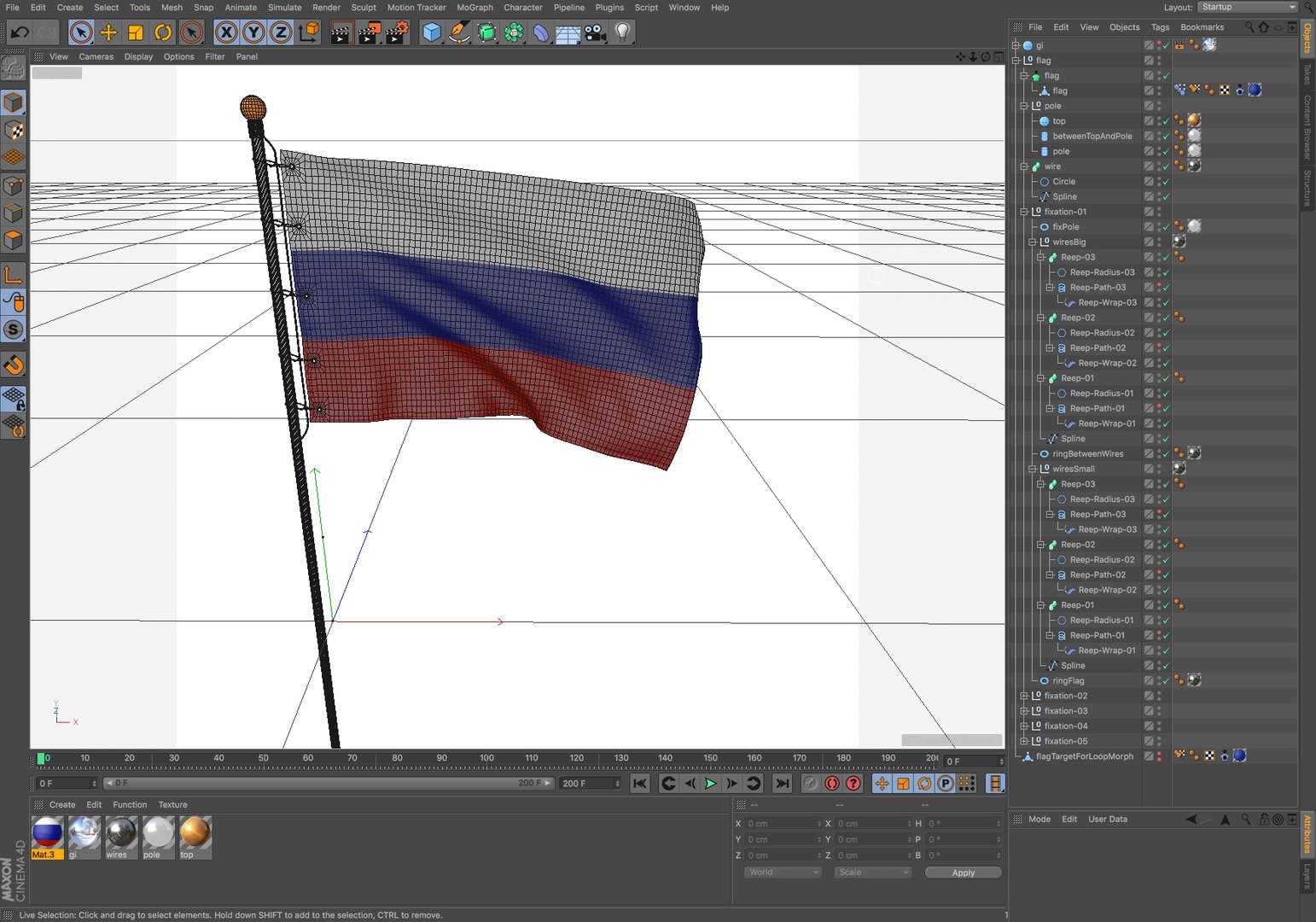The height and width of the screenshot is (922, 1316).
Task: Go to the start of animation
Action: coord(640,783)
